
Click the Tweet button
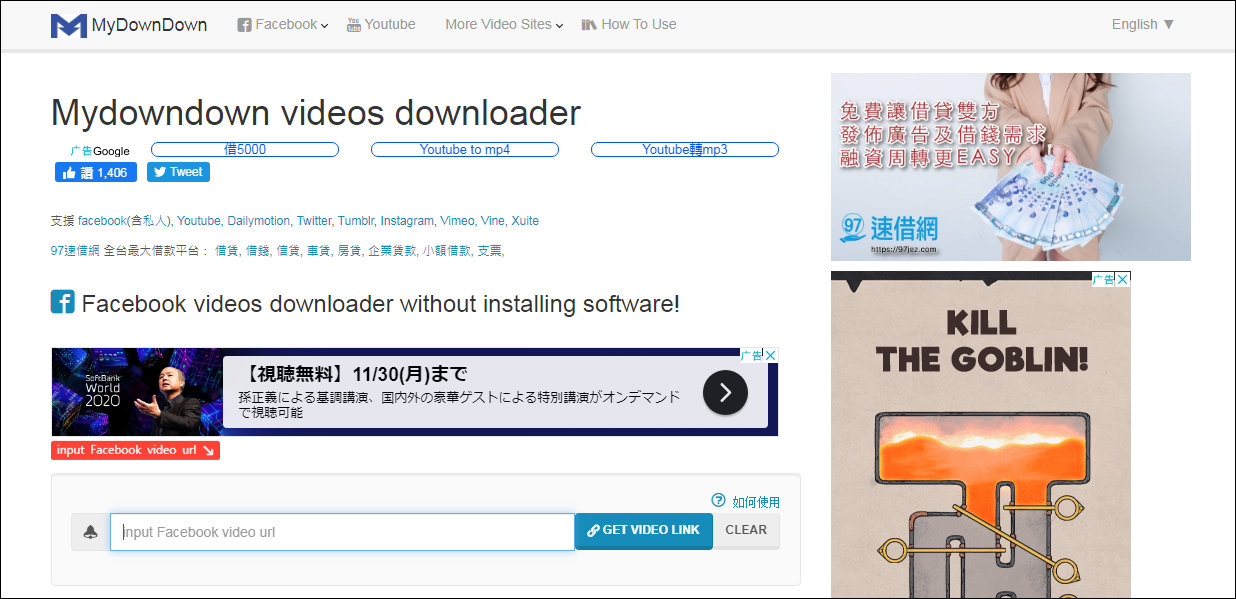tap(178, 172)
